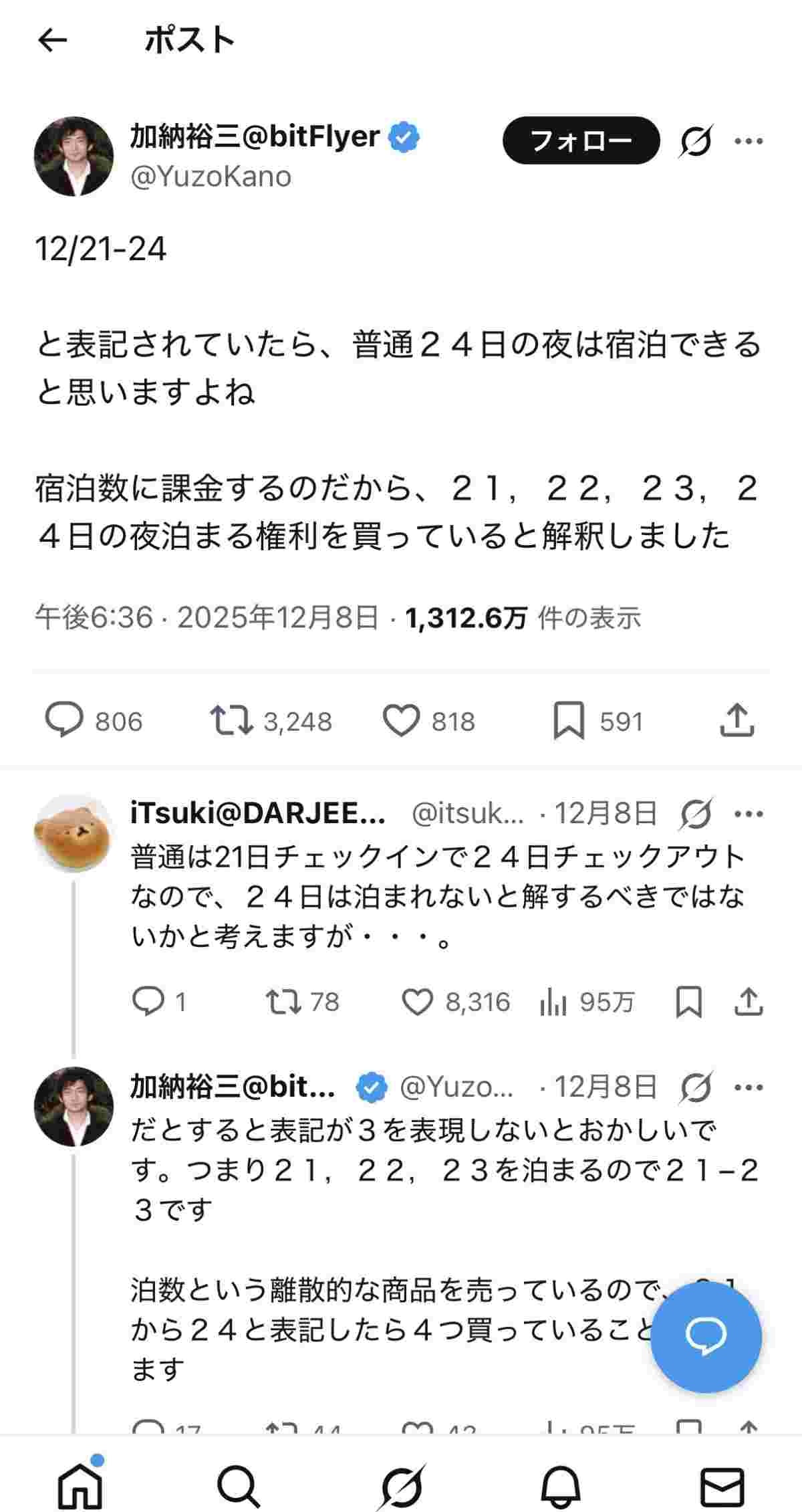Repost iTsuki's reply with 78 reposts
The image size is (802, 1512).
(x=283, y=1002)
